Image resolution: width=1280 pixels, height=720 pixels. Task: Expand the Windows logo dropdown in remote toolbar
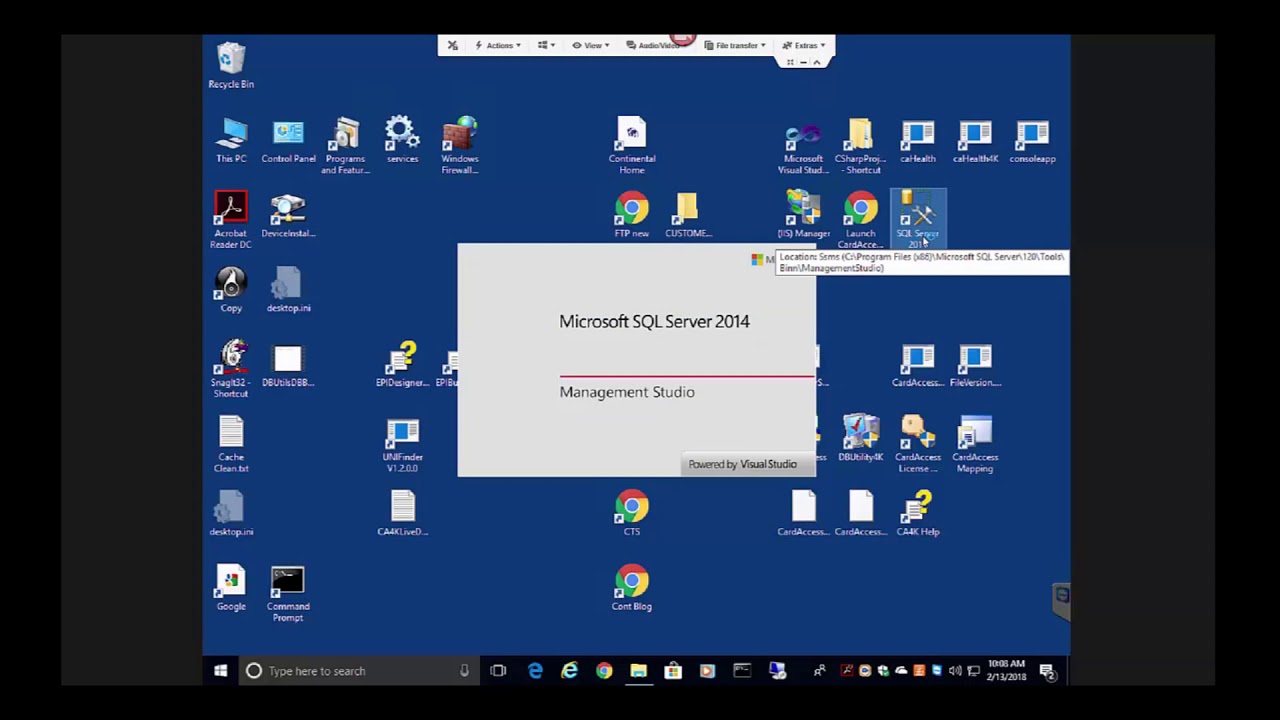point(545,45)
